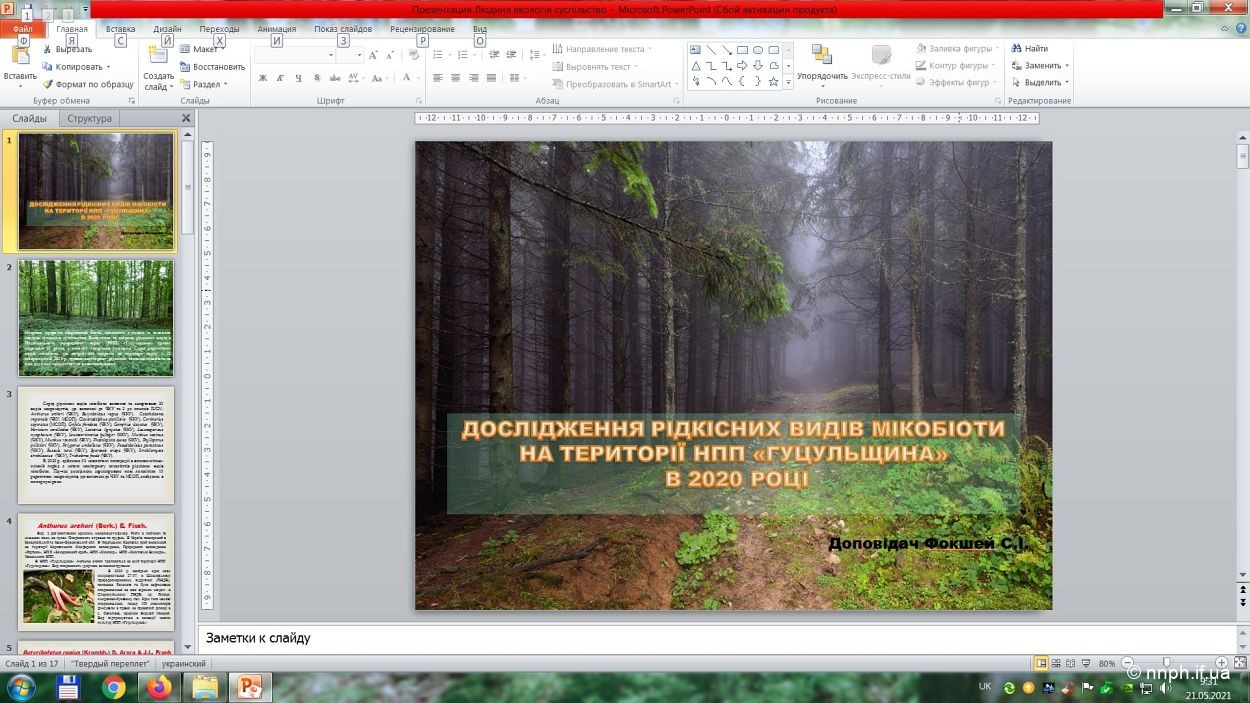Image resolution: width=1250 pixels, height=703 pixels.
Task: Pick the five-point star shape in gallery
Action: 773,82
